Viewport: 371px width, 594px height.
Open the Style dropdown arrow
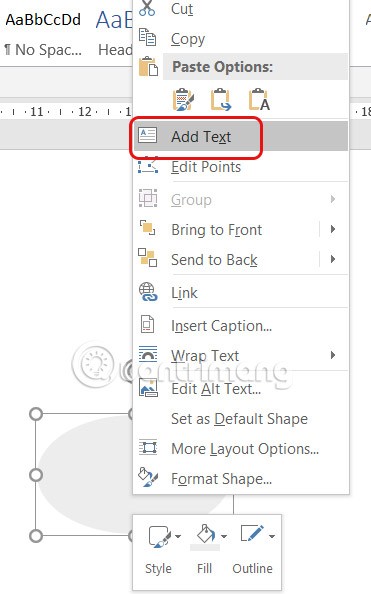tap(178, 536)
